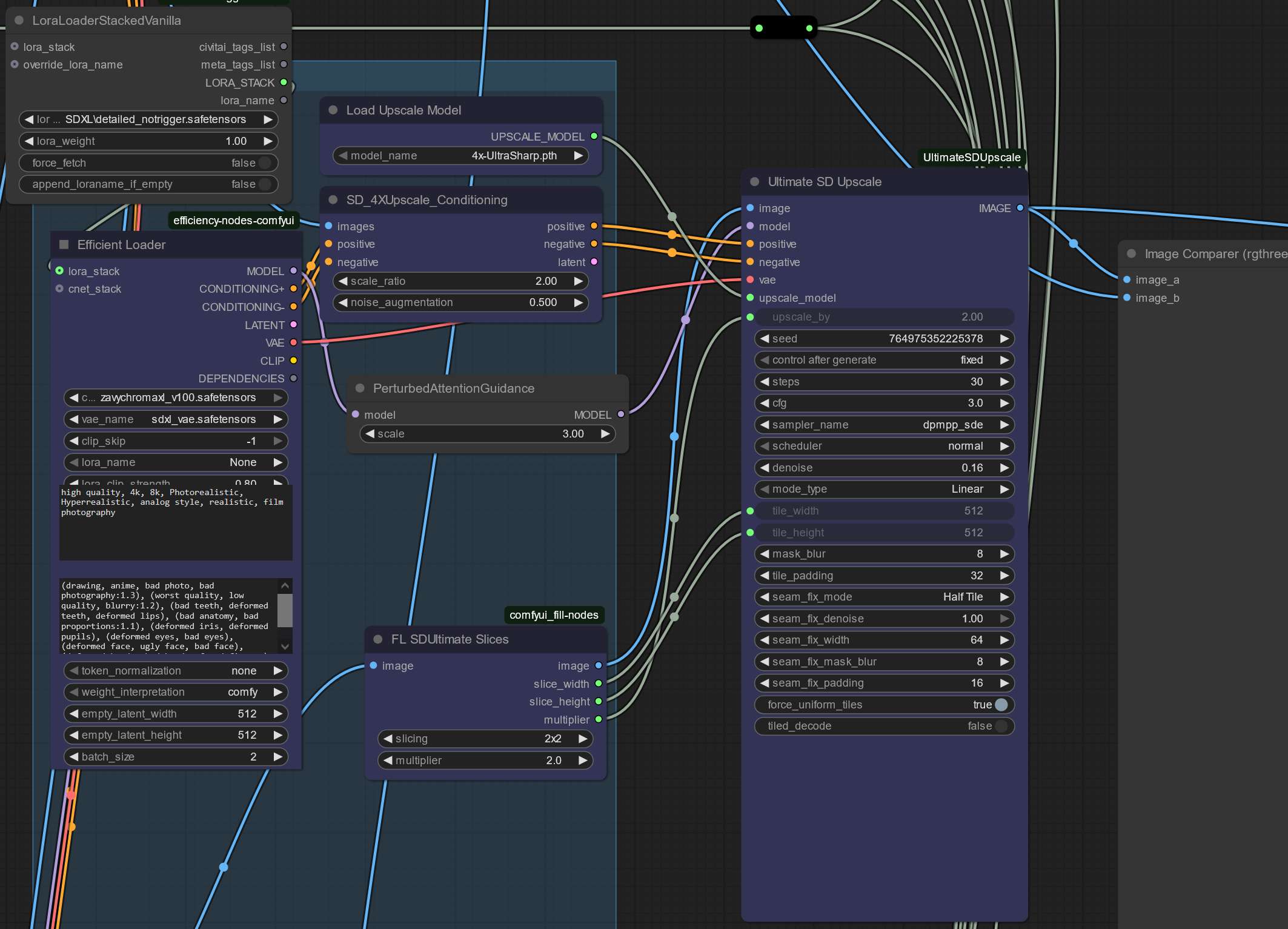Image resolution: width=1288 pixels, height=929 pixels.
Task: Increase steps value with right arrow
Action: (1004, 381)
